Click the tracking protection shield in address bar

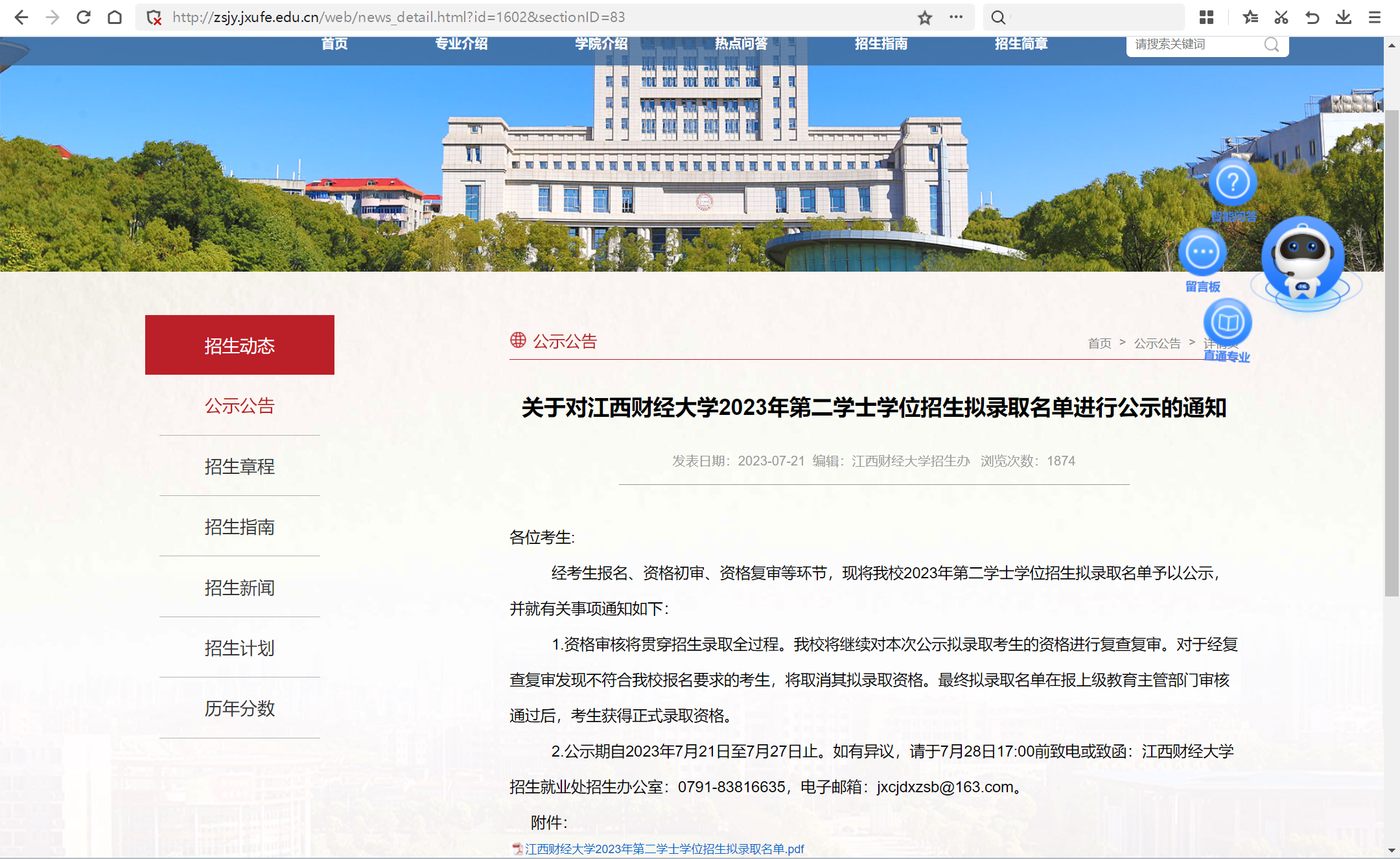click(x=153, y=17)
